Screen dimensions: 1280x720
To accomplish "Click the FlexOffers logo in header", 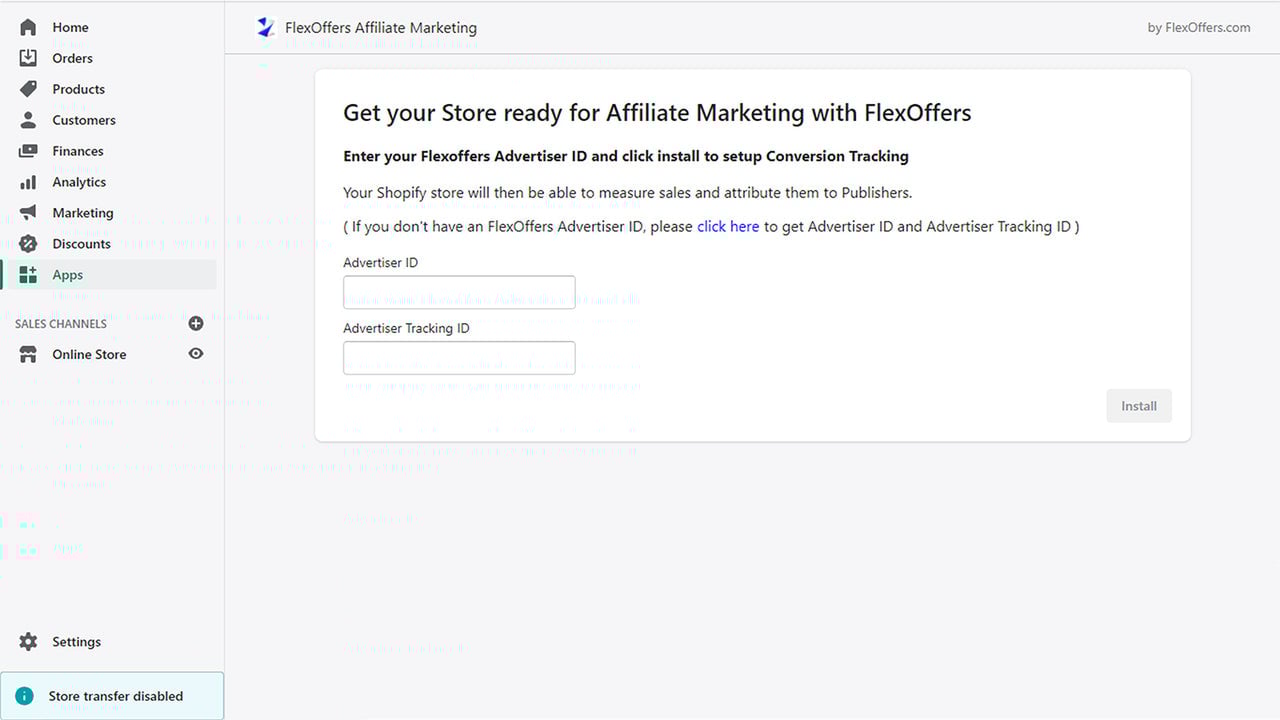I will pos(265,28).
